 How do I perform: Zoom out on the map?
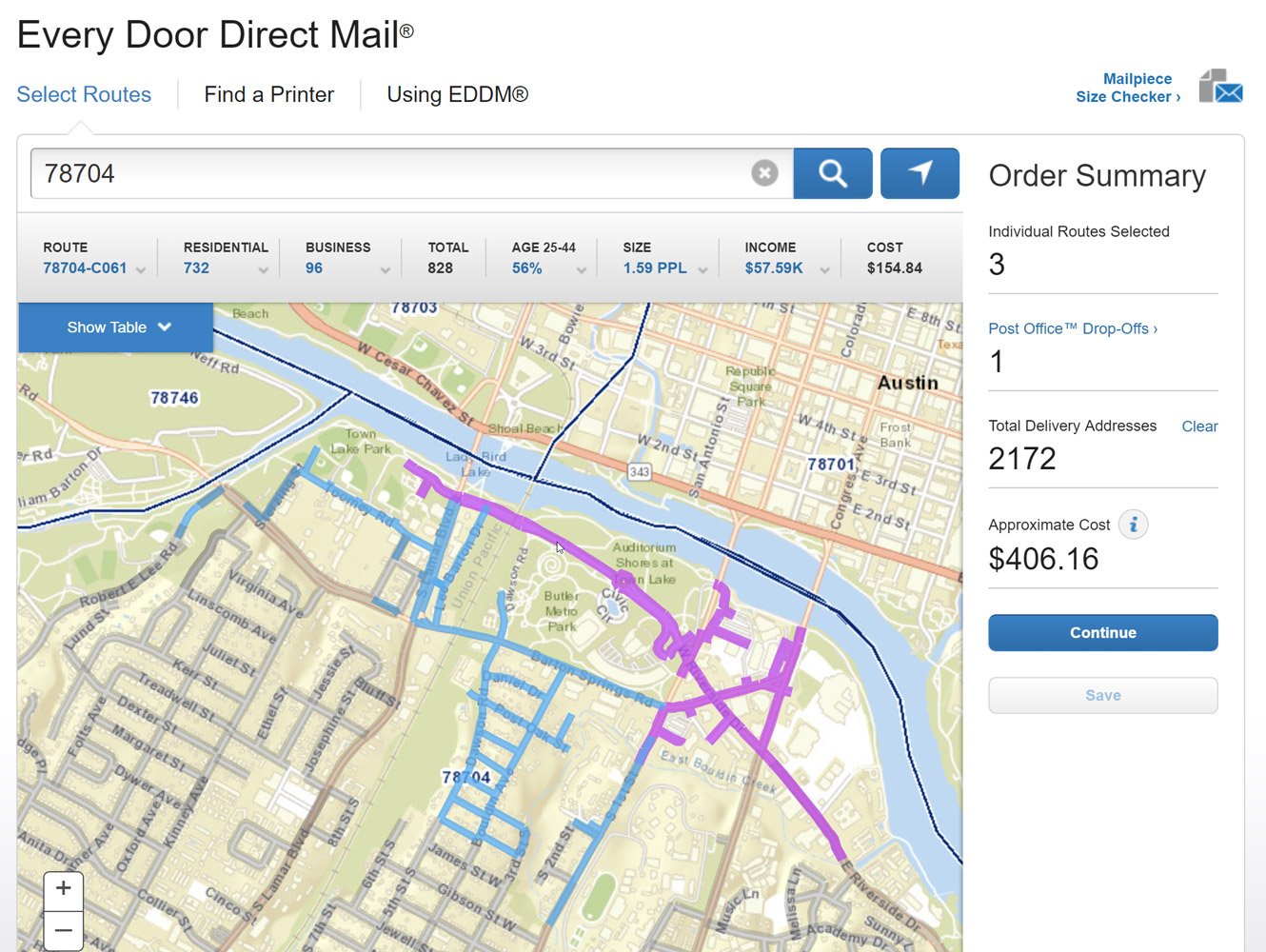(x=64, y=929)
